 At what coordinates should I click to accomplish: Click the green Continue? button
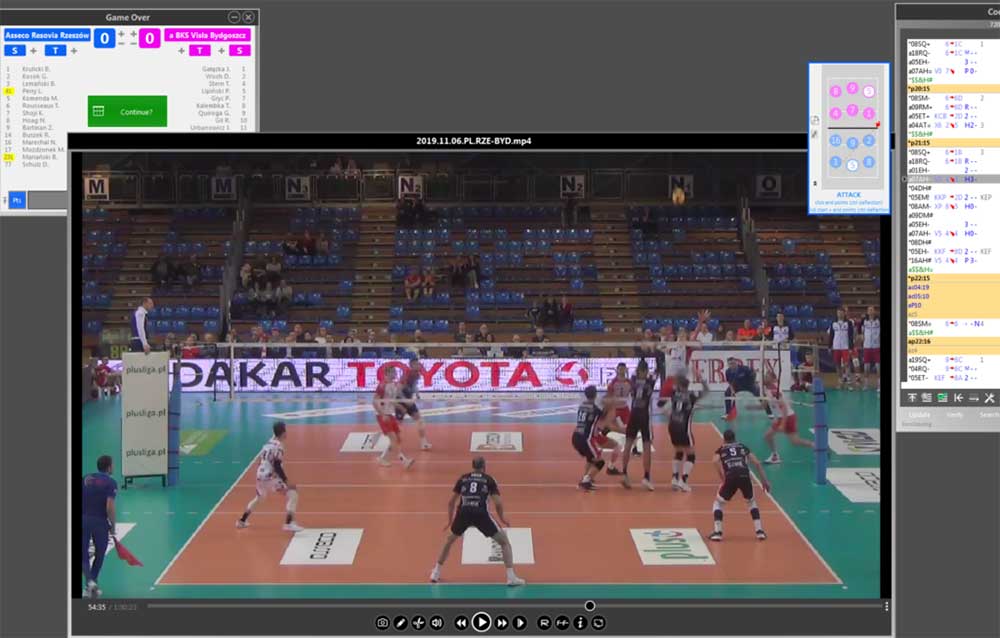127,111
